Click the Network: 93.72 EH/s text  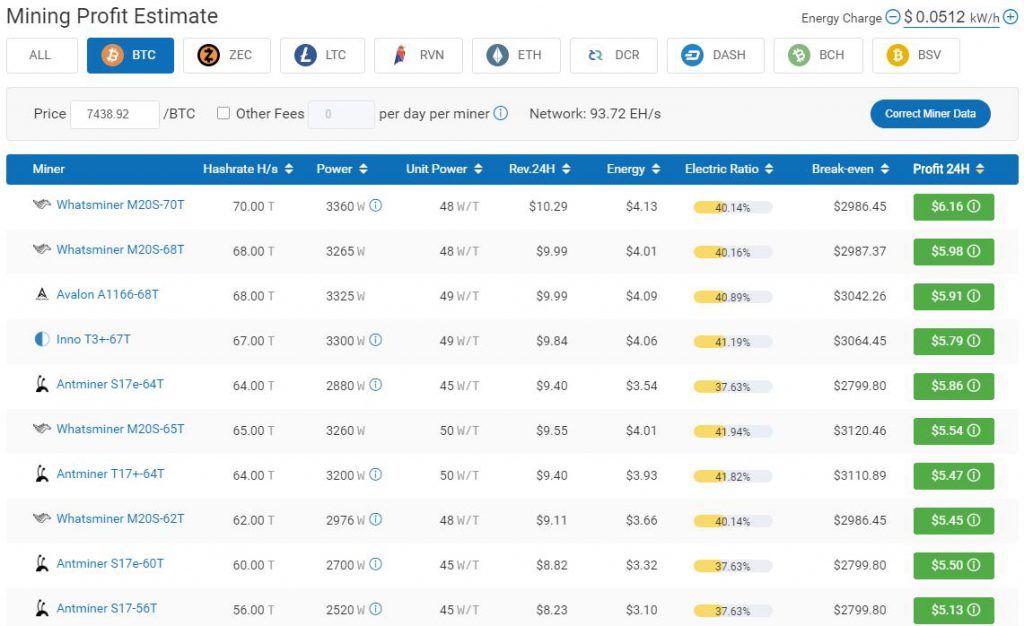(595, 114)
